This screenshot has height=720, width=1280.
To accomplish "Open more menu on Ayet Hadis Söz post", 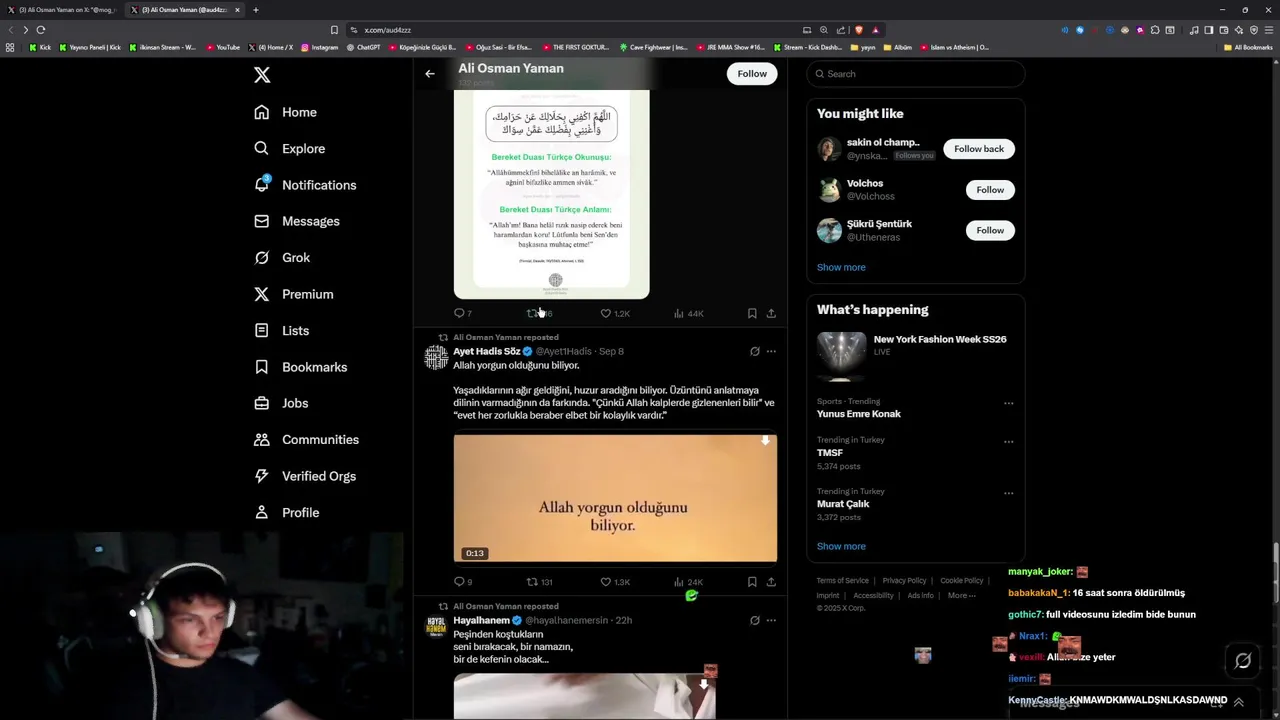I will tap(771, 351).
